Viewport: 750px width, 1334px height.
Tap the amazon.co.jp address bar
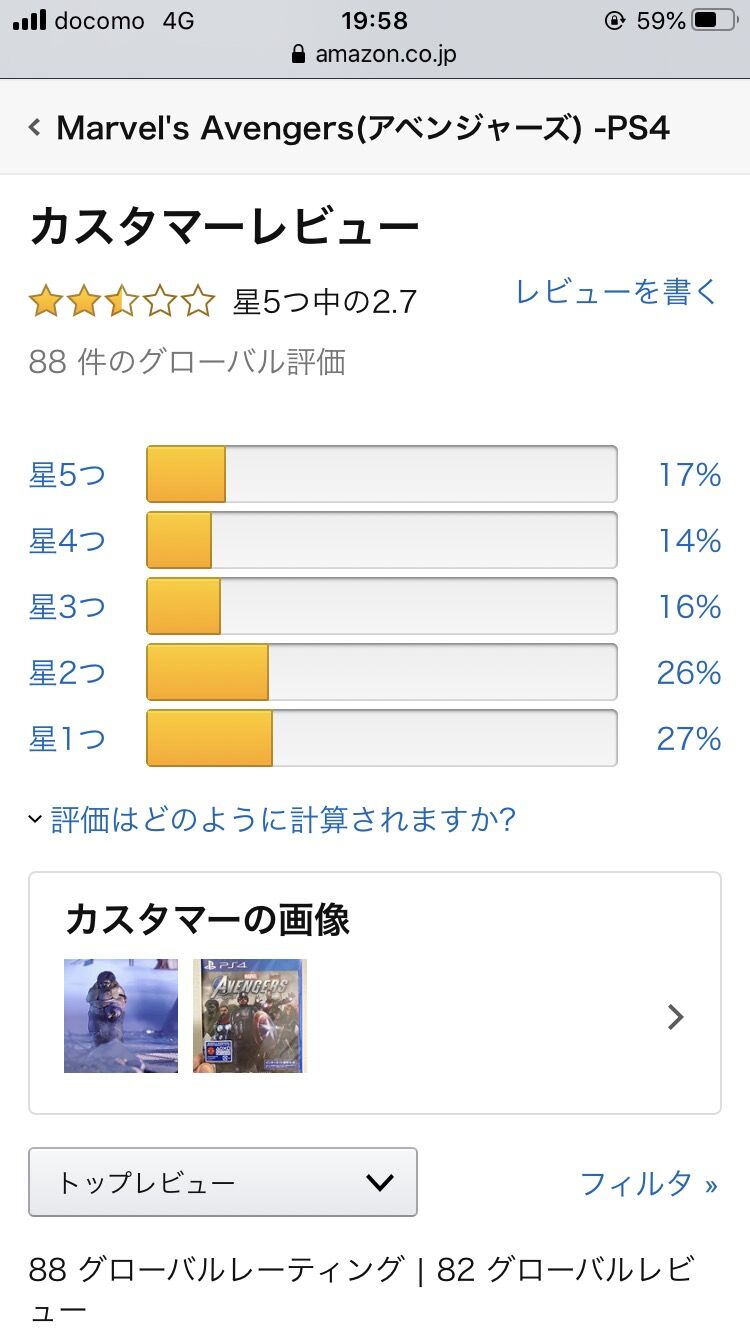375,54
